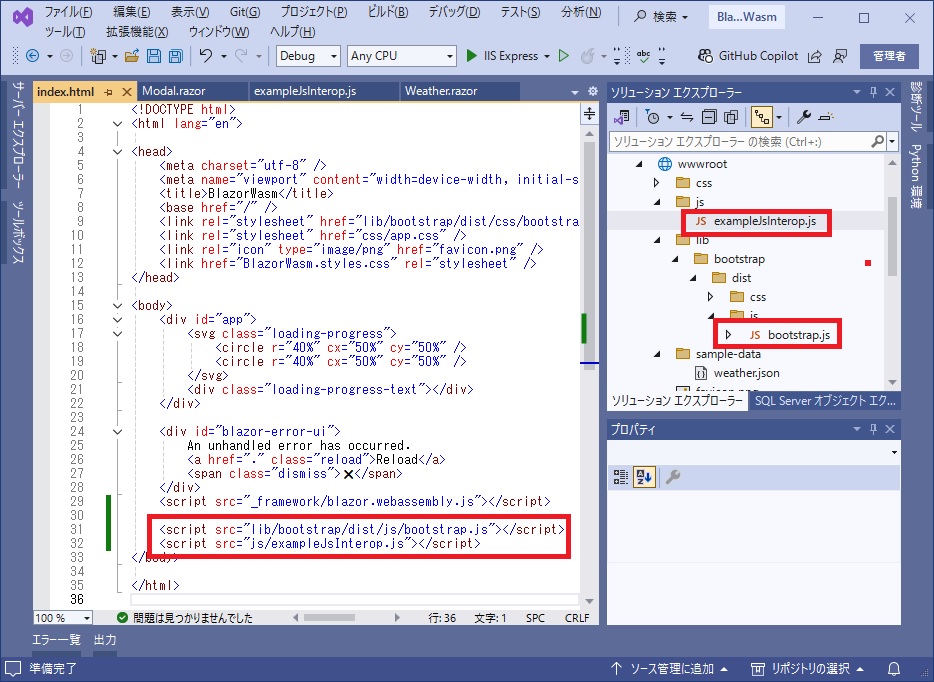The width and height of the screenshot is (934, 682).
Task: Collapse the wwwroot folder node
Action: click(x=639, y=164)
